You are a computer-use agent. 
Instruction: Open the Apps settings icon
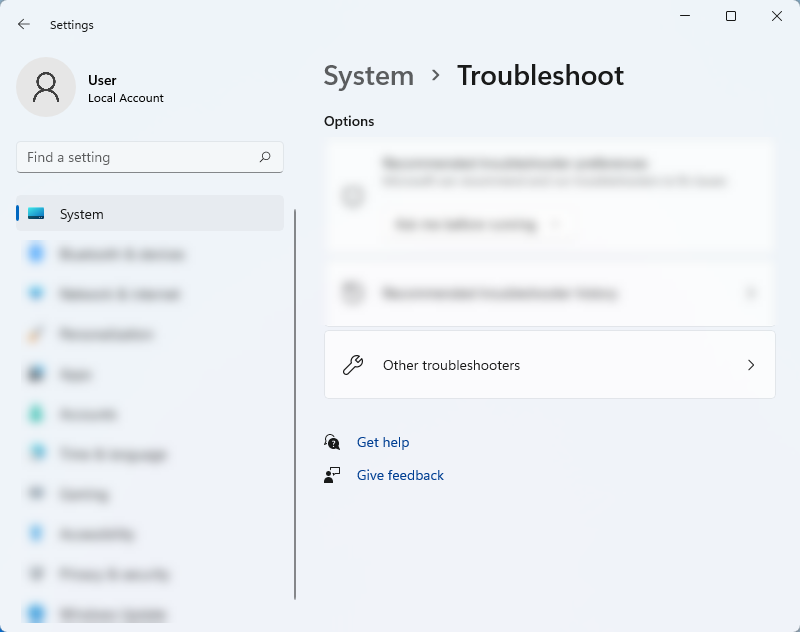click(x=37, y=374)
